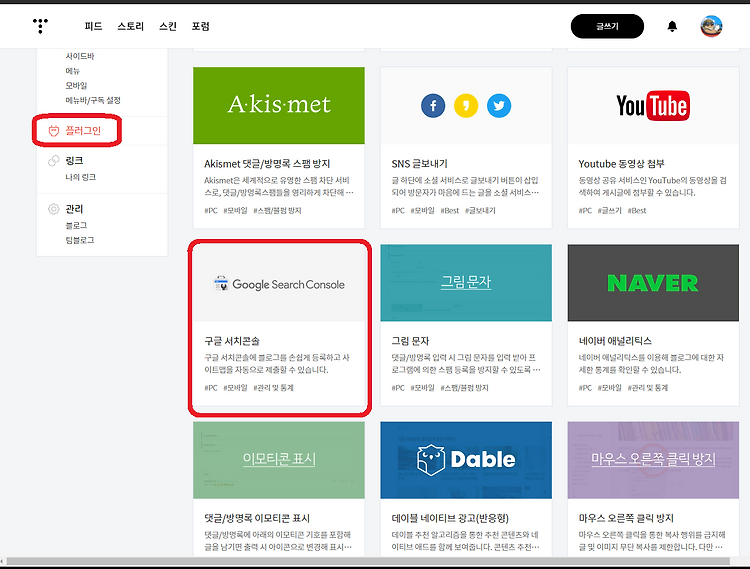Open the 피드 menu
This screenshot has width=750, height=569.
pyautogui.click(x=93, y=26)
